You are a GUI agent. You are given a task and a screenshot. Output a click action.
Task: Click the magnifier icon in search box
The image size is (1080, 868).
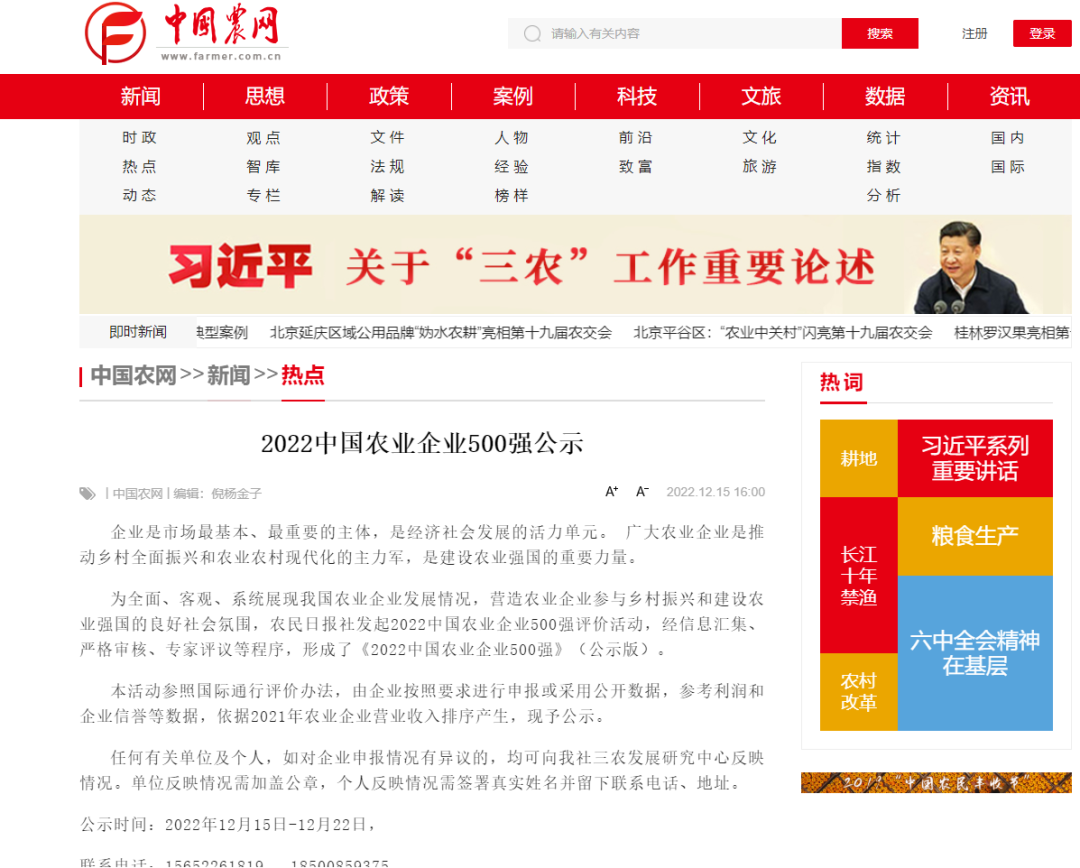(x=533, y=34)
